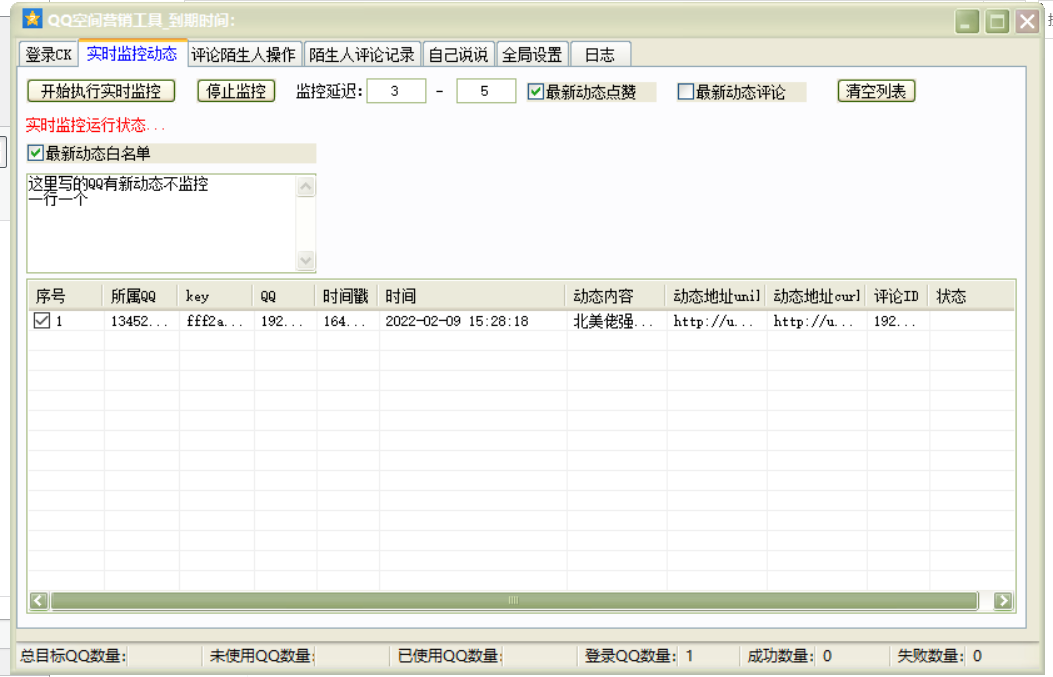Screen dimensions: 1053x677
Task: Click the 实时监控运行状态 red status text
Action: coord(95,125)
